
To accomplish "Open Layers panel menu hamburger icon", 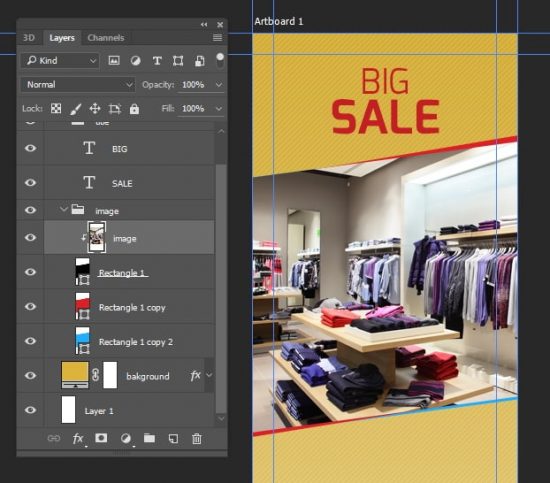I will 217,38.
